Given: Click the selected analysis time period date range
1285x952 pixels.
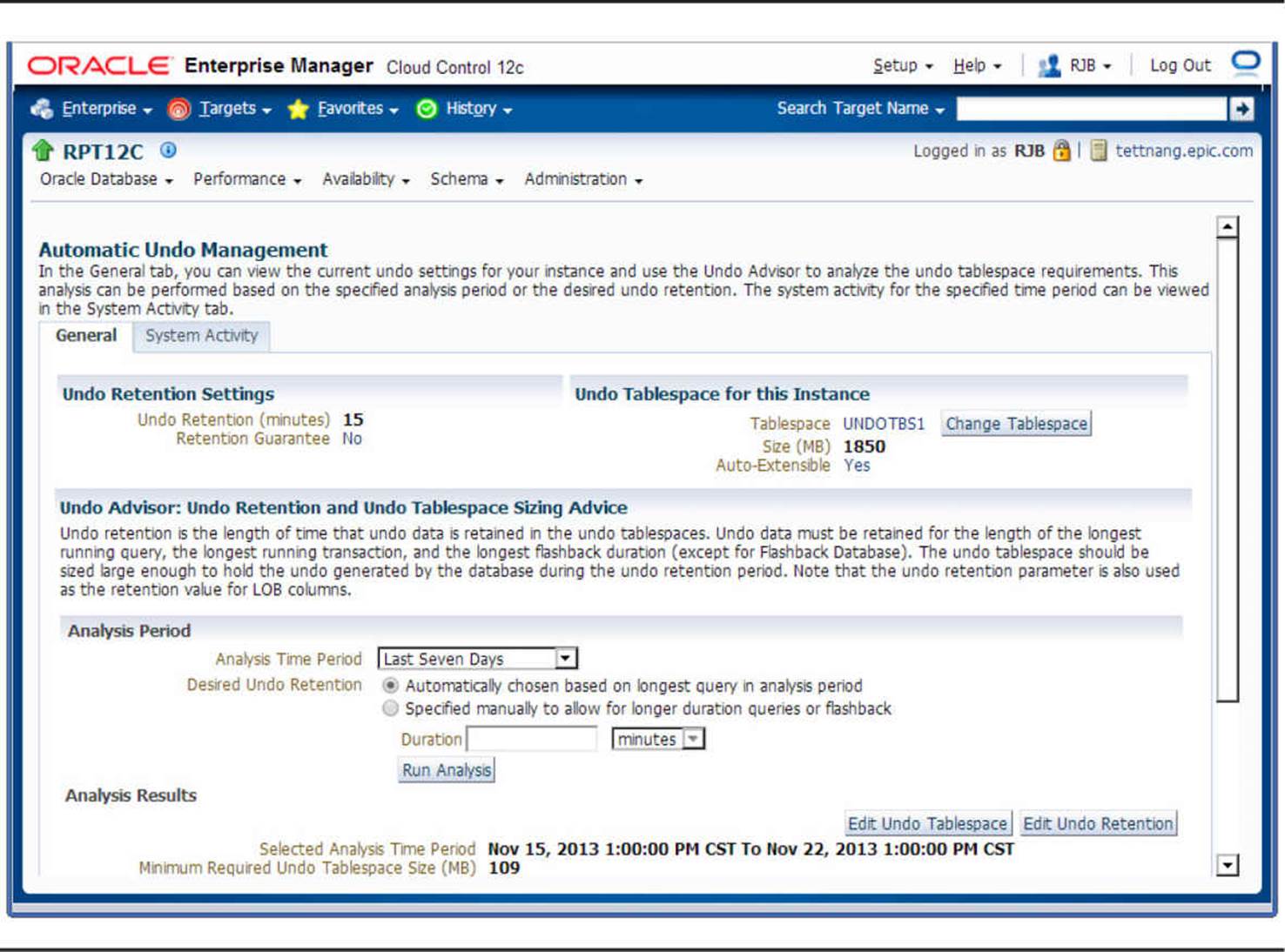Looking at the screenshot, I should (x=750, y=848).
